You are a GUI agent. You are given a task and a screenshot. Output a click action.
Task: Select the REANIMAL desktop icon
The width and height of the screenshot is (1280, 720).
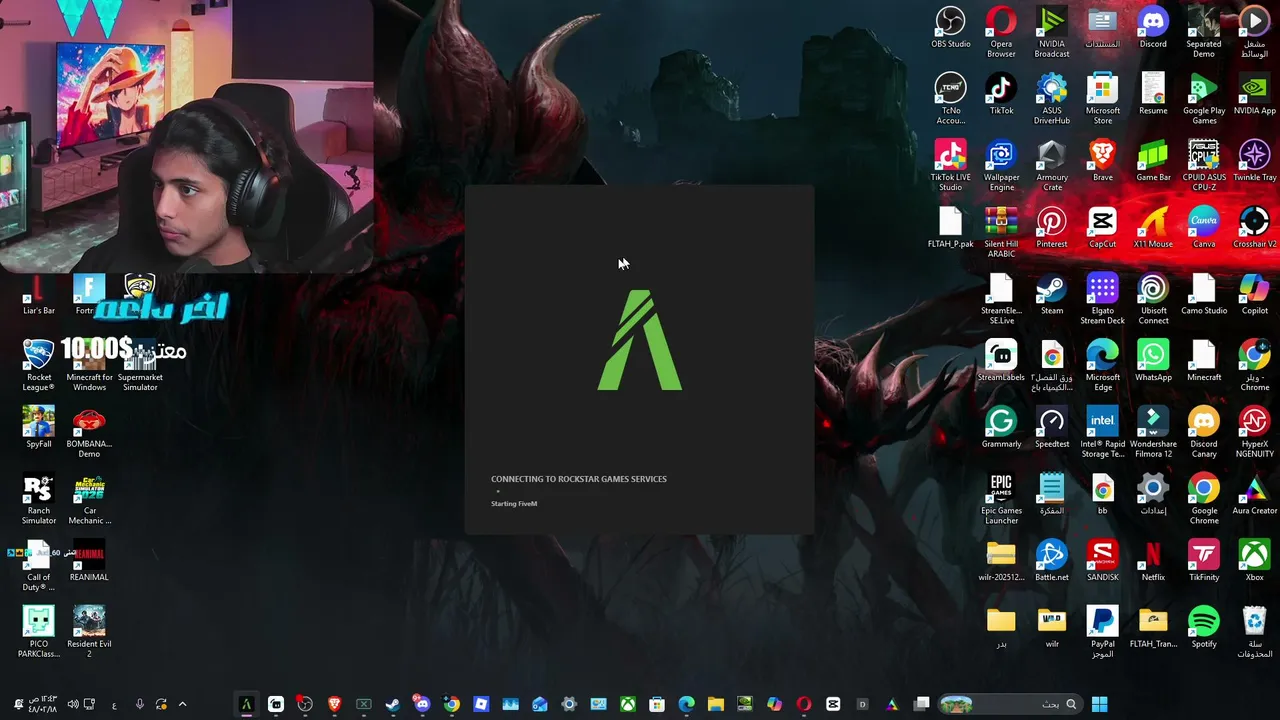[x=89, y=562]
